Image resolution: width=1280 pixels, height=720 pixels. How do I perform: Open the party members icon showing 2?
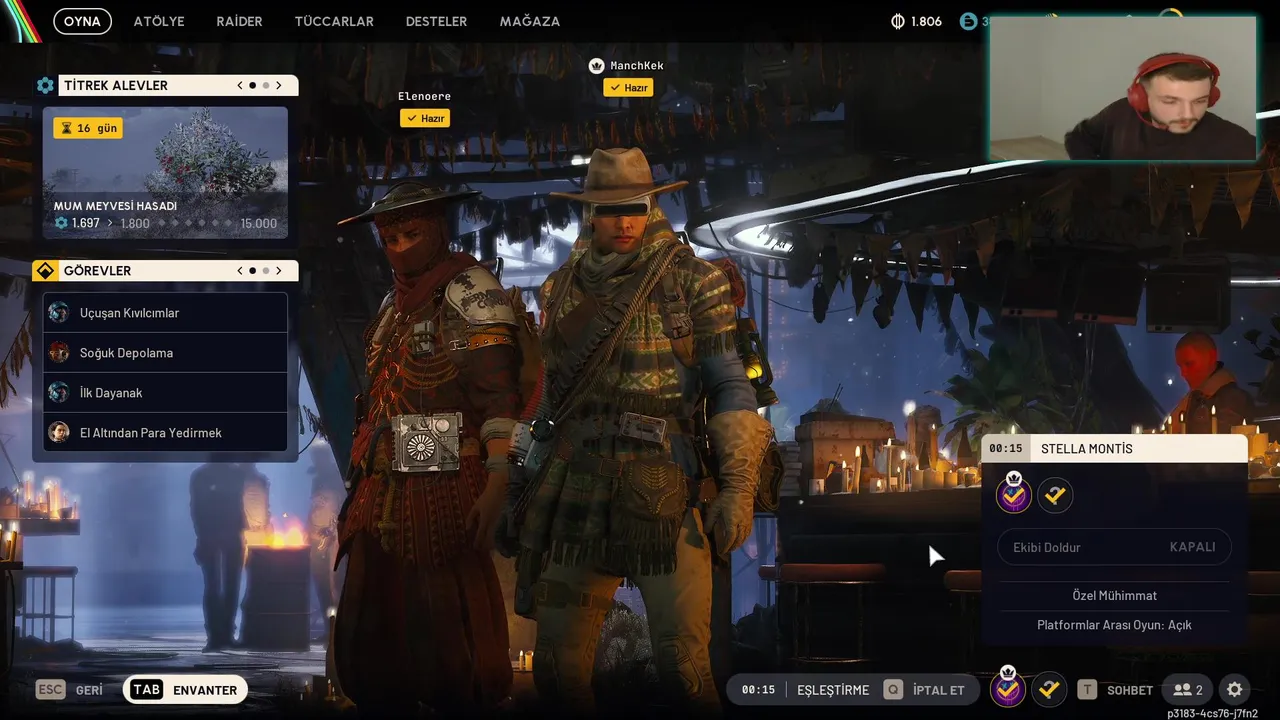1187,690
